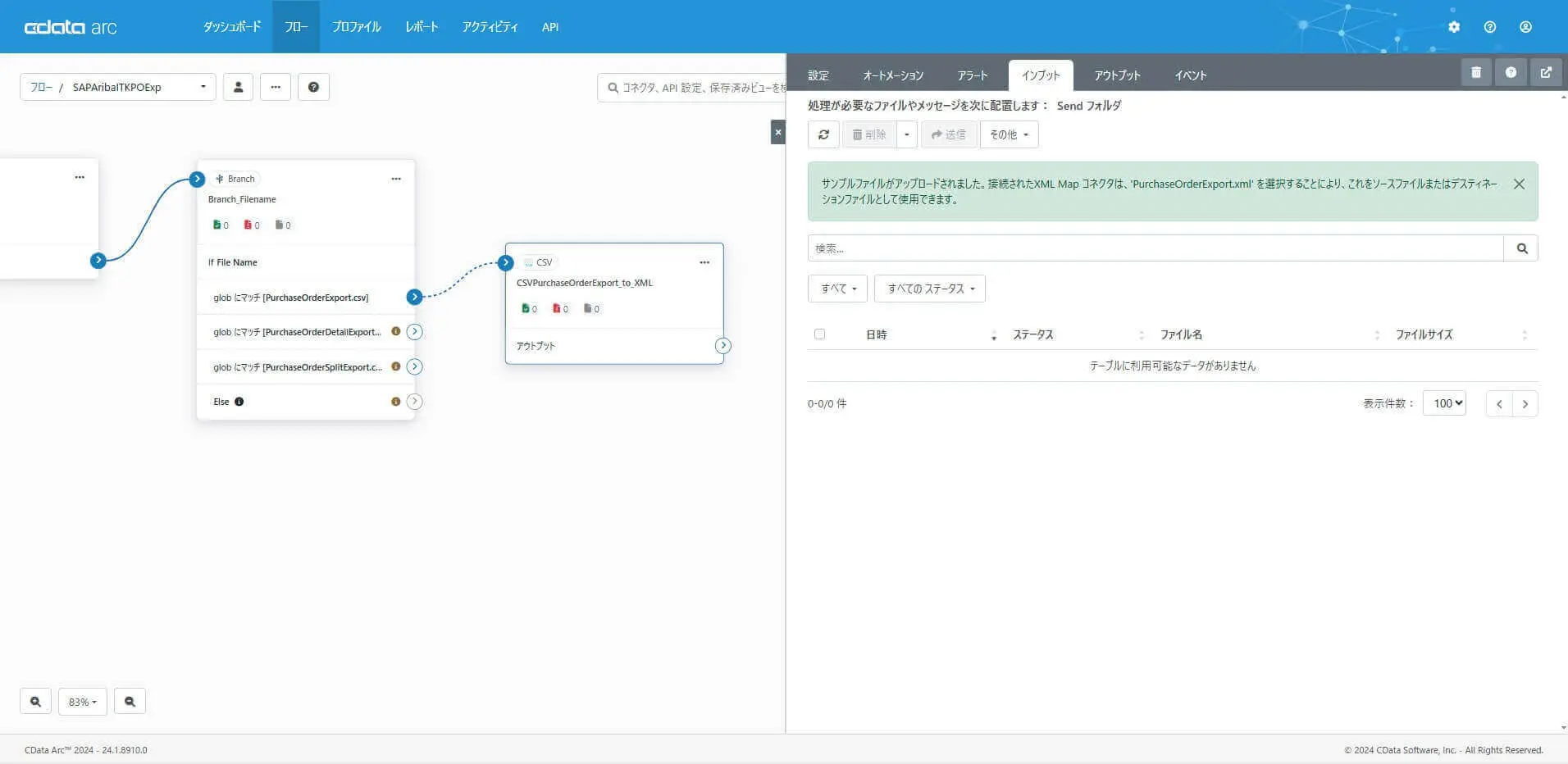Click the refresh icon in Input tab
The width and height of the screenshot is (1568, 764).
point(823,134)
